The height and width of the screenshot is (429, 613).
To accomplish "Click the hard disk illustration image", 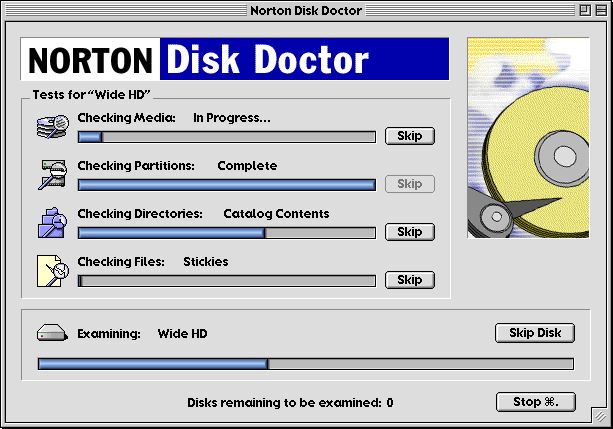I will (528, 138).
